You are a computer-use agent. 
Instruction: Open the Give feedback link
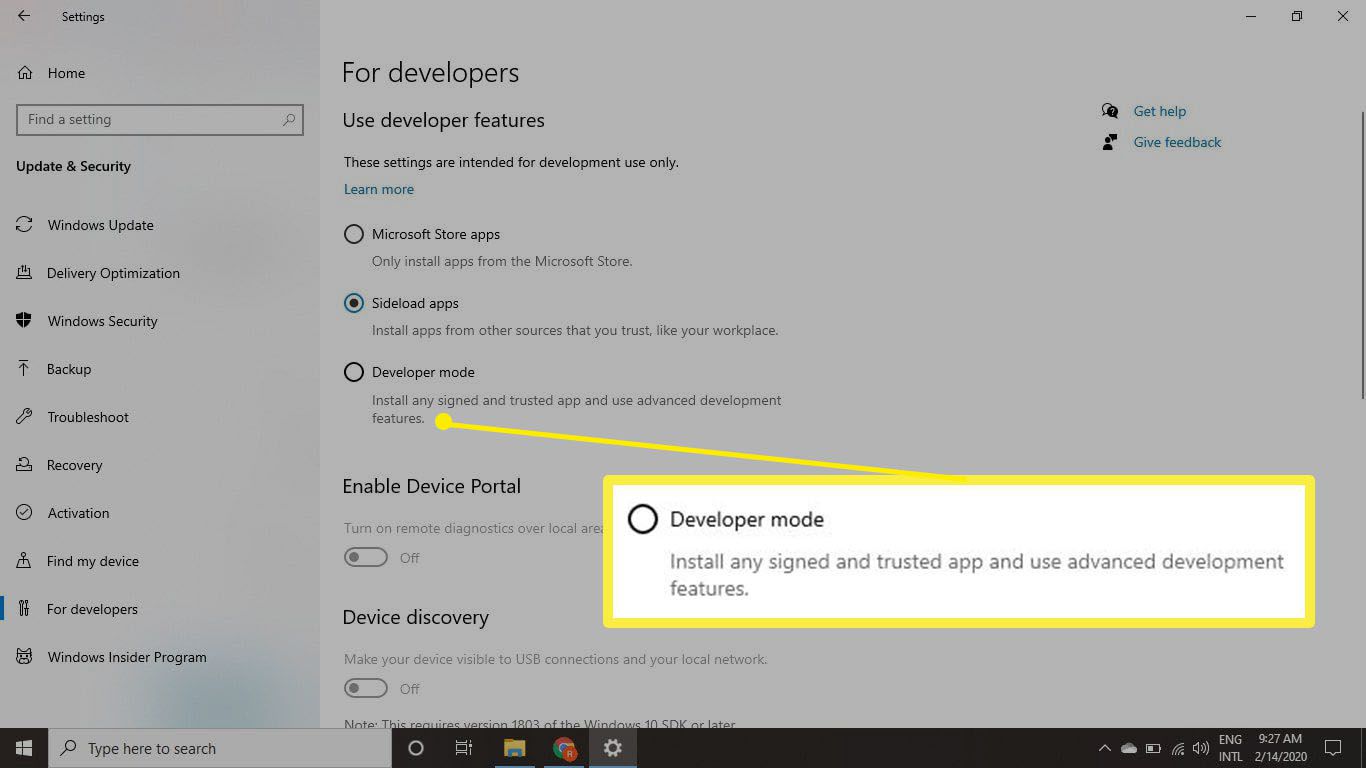tap(1177, 142)
